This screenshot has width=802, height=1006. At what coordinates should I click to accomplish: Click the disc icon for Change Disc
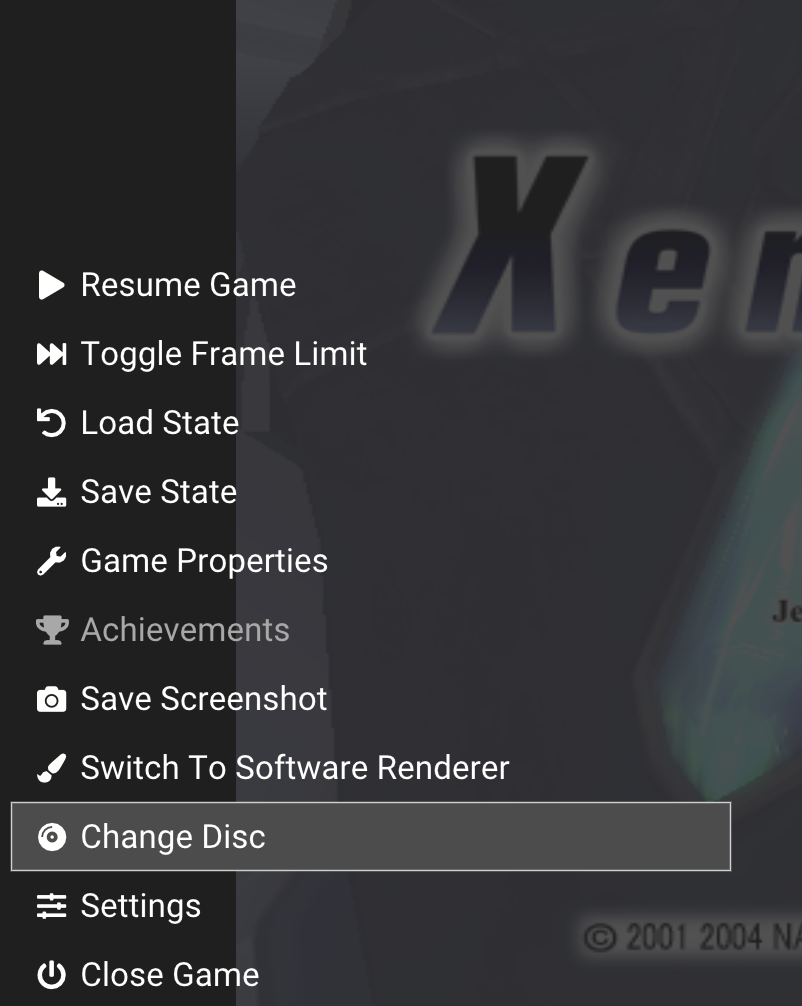51,837
